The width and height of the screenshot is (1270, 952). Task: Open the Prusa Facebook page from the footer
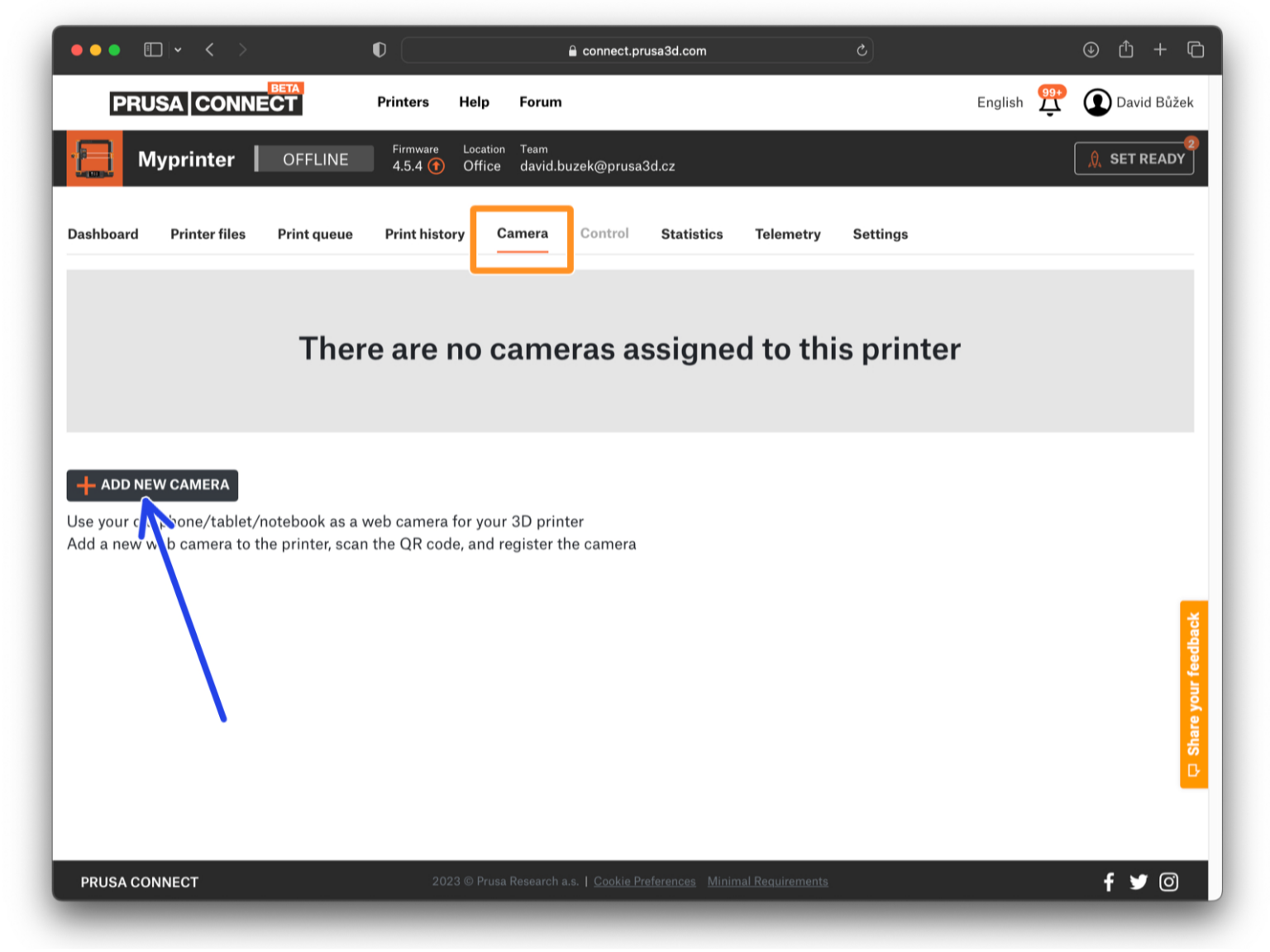1108,882
